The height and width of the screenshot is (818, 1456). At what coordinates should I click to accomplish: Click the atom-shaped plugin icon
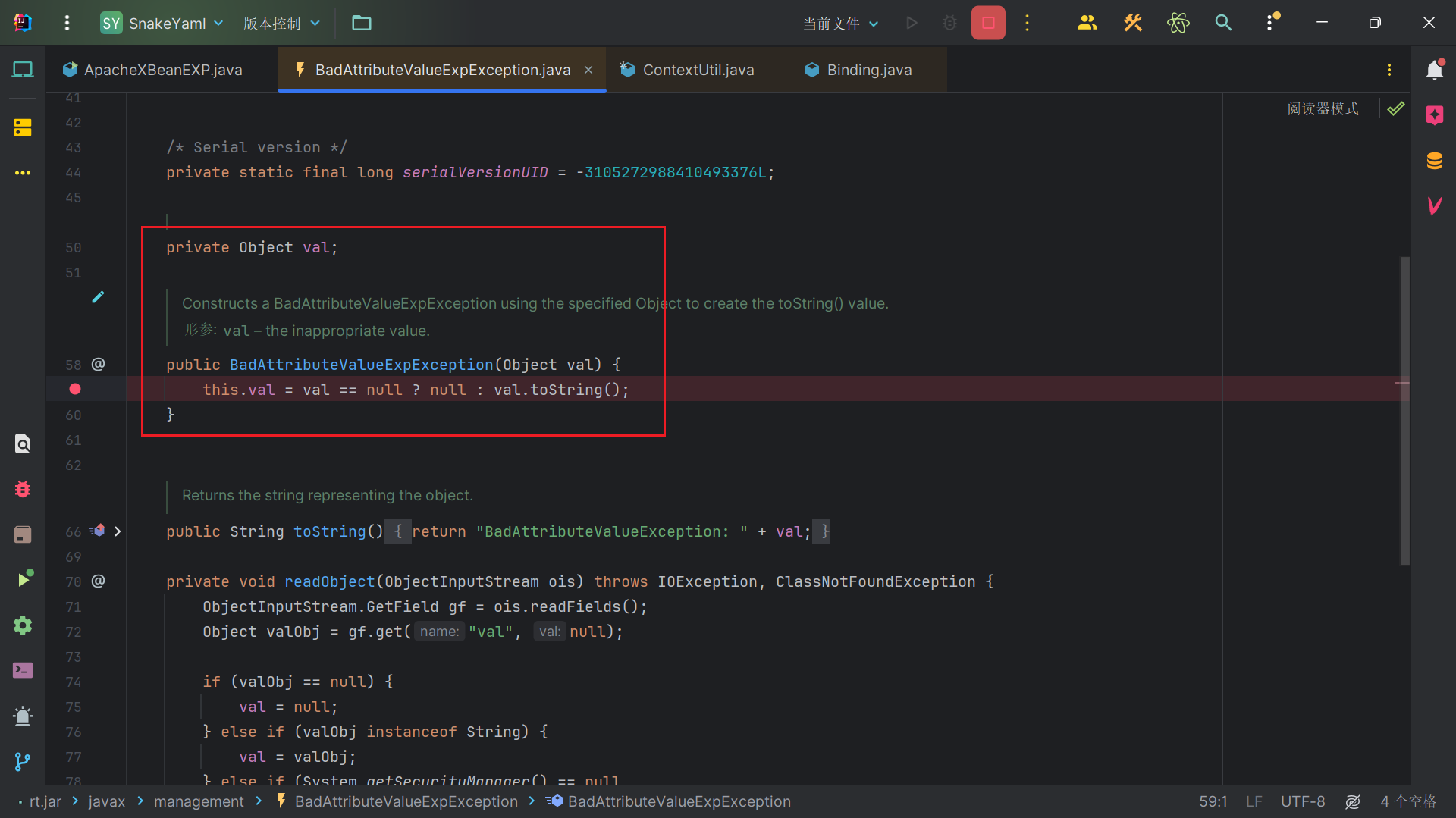click(x=1178, y=24)
